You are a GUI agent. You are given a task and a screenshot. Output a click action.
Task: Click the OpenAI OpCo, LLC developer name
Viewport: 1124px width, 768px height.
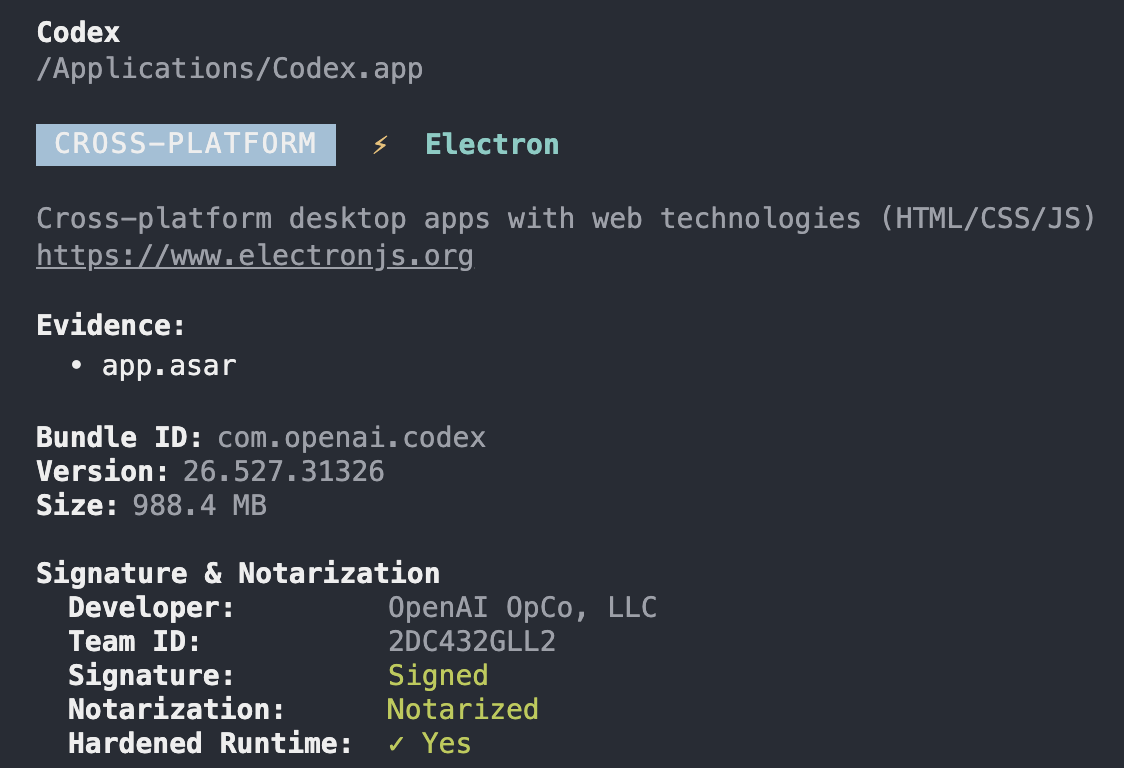pyautogui.click(x=522, y=608)
